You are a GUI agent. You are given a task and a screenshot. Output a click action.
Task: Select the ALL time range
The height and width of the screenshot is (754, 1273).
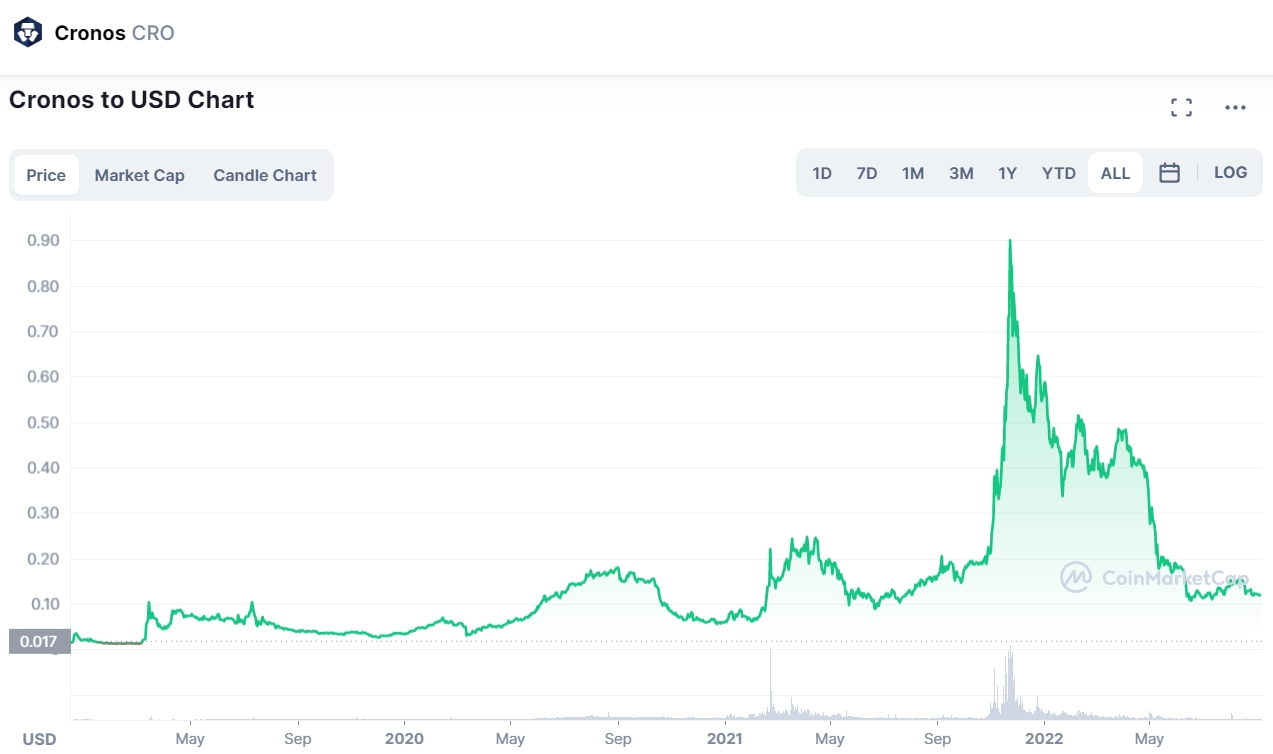[x=1115, y=173]
